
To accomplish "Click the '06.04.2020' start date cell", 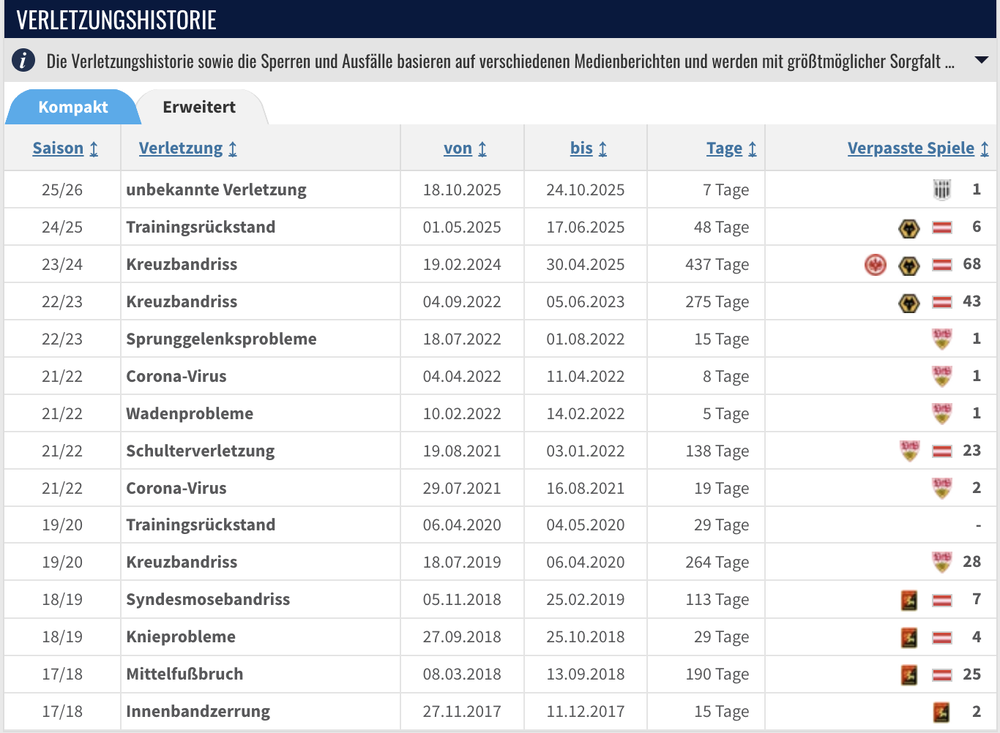I will tap(462, 524).
